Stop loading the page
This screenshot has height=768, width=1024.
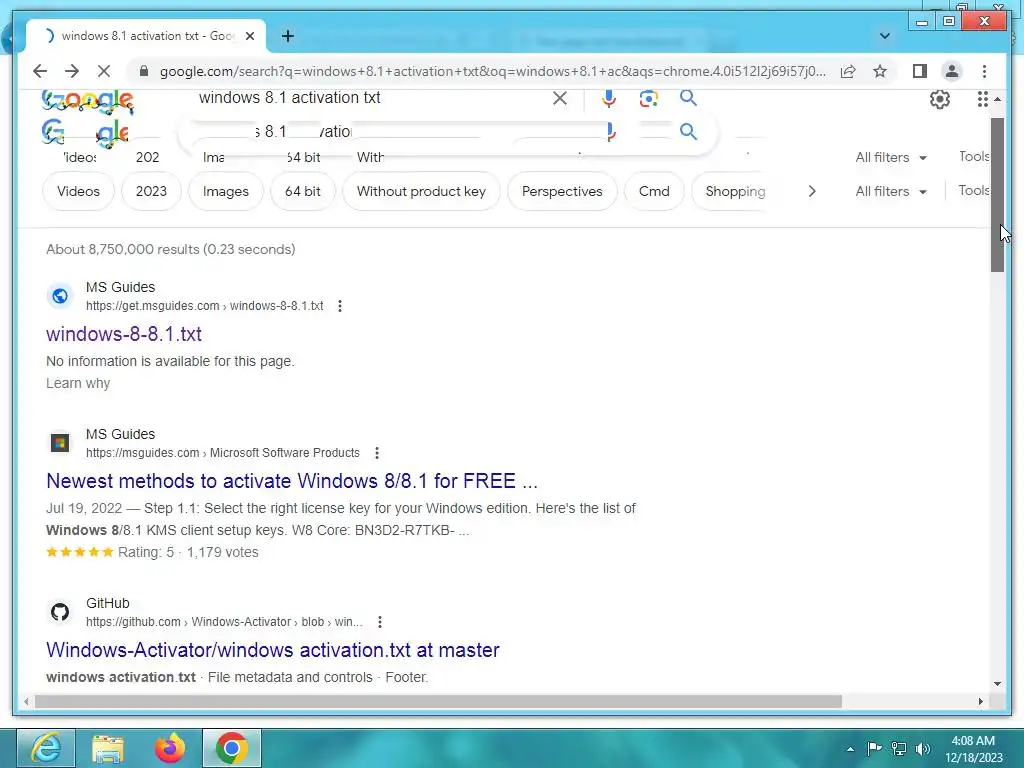click(104, 71)
